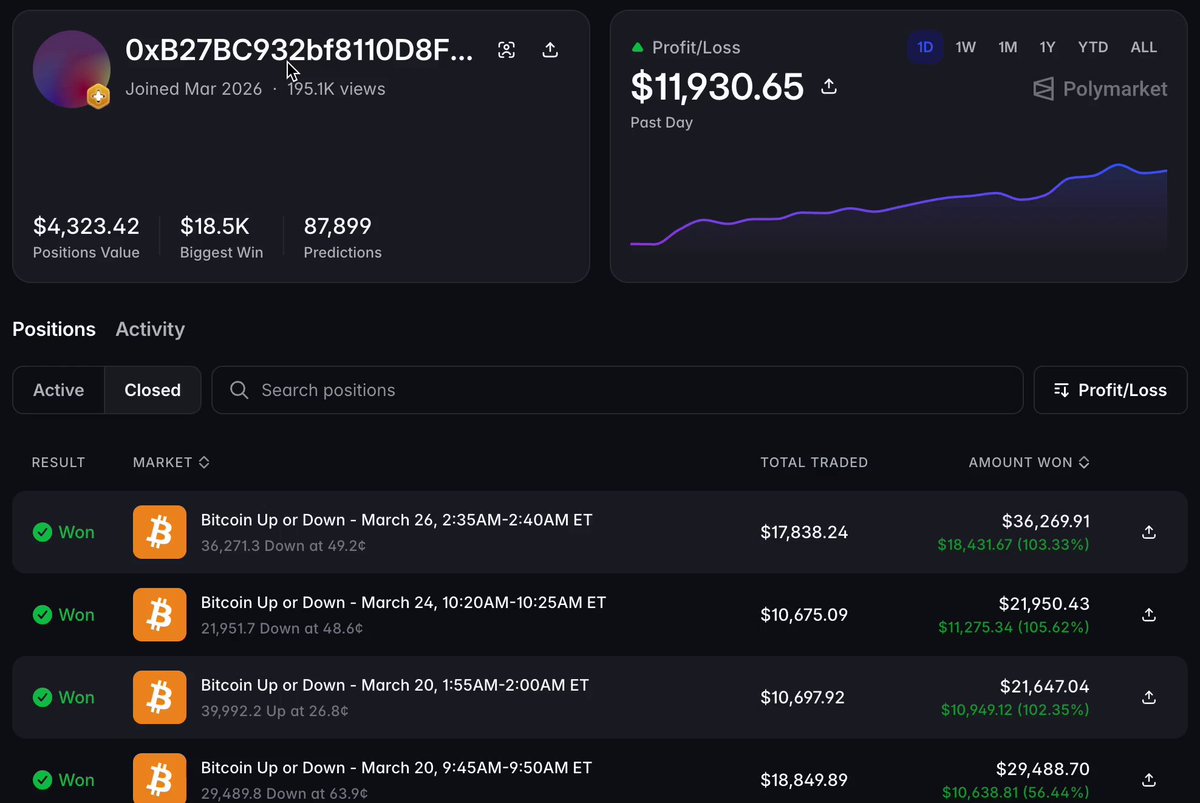Click the Bitcoin icon for March 24 10:20AM market
Screen dimensions: 1200x803
click(x=160, y=614)
